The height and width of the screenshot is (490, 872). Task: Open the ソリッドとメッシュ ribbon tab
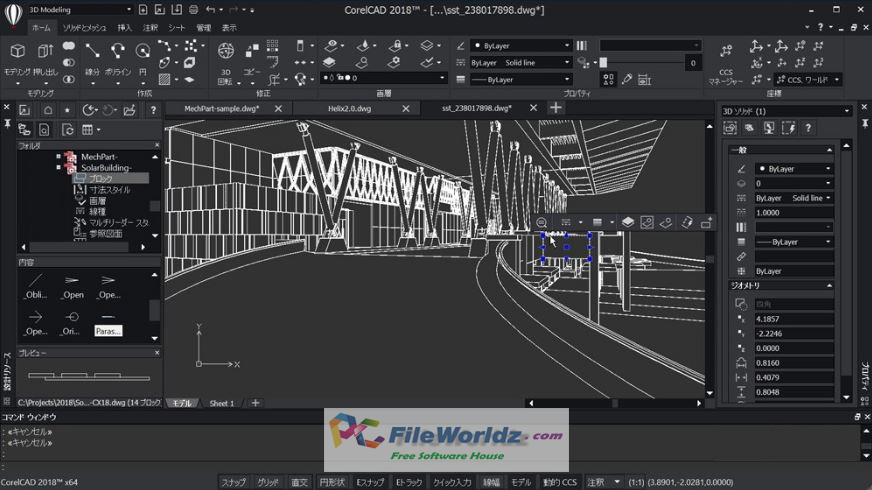[x=84, y=27]
